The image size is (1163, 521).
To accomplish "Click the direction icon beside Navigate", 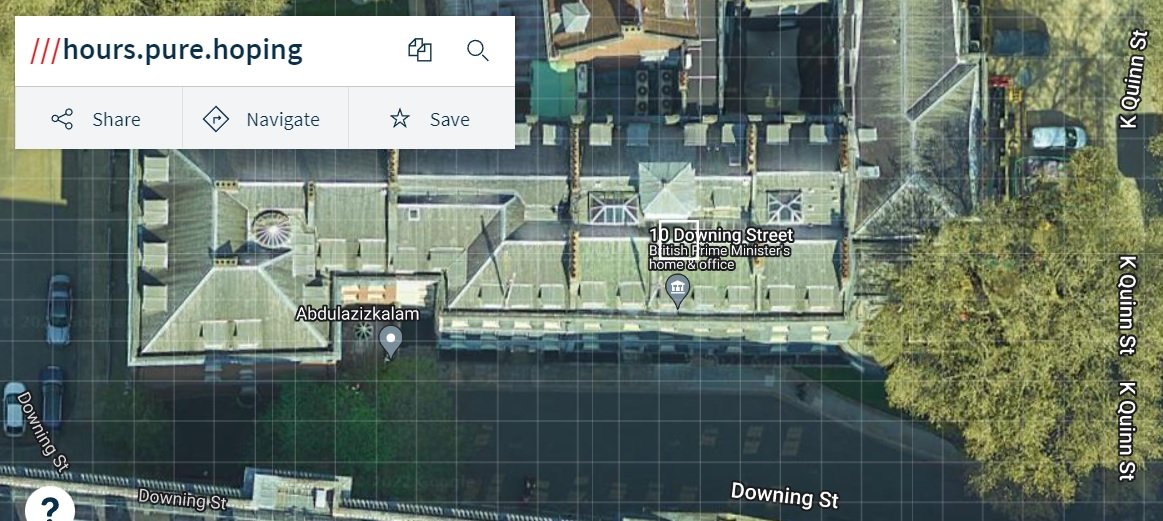I will 216,119.
